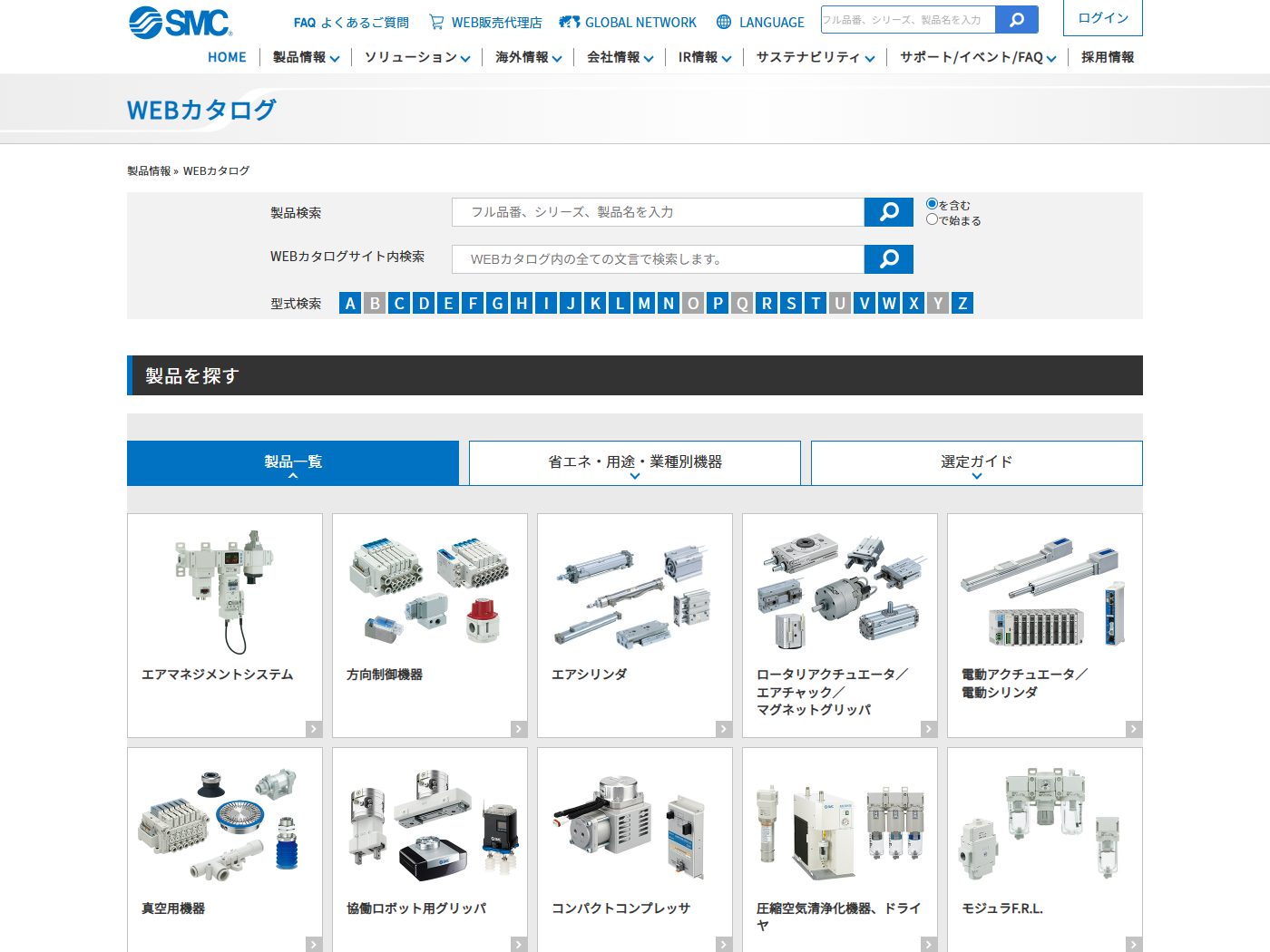The image size is (1270, 952).
Task: Switch to 省エネ・用途・業種別機器 tab
Action: (635, 462)
